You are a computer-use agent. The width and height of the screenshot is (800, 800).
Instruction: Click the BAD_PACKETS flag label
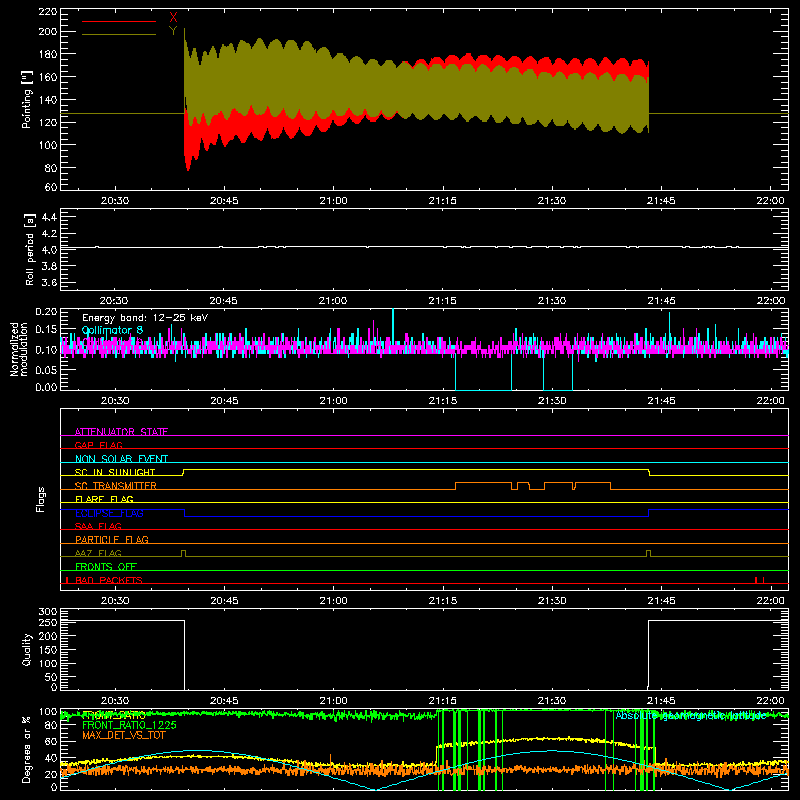pos(109,580)
